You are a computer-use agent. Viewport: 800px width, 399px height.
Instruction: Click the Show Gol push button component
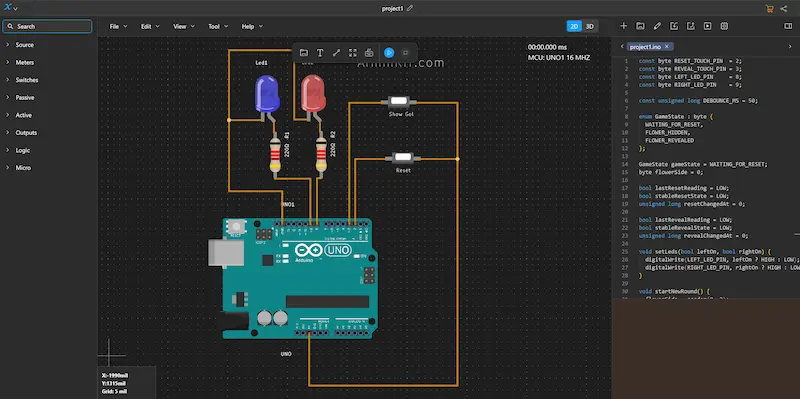pyautogui.click(x=398, y=102)
